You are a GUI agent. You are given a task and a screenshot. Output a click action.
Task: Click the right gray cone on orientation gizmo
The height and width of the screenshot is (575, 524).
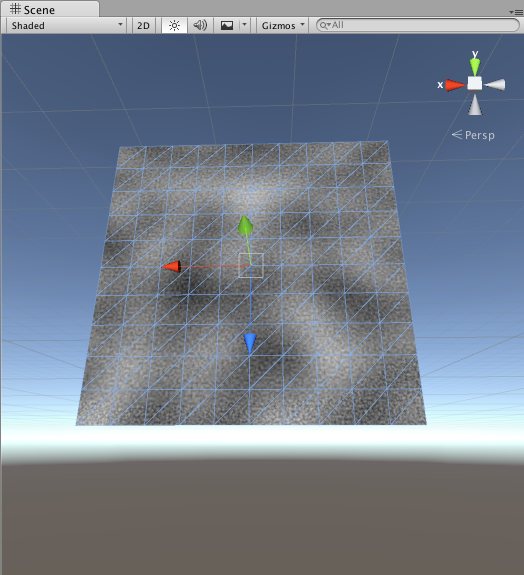point(495,85)
